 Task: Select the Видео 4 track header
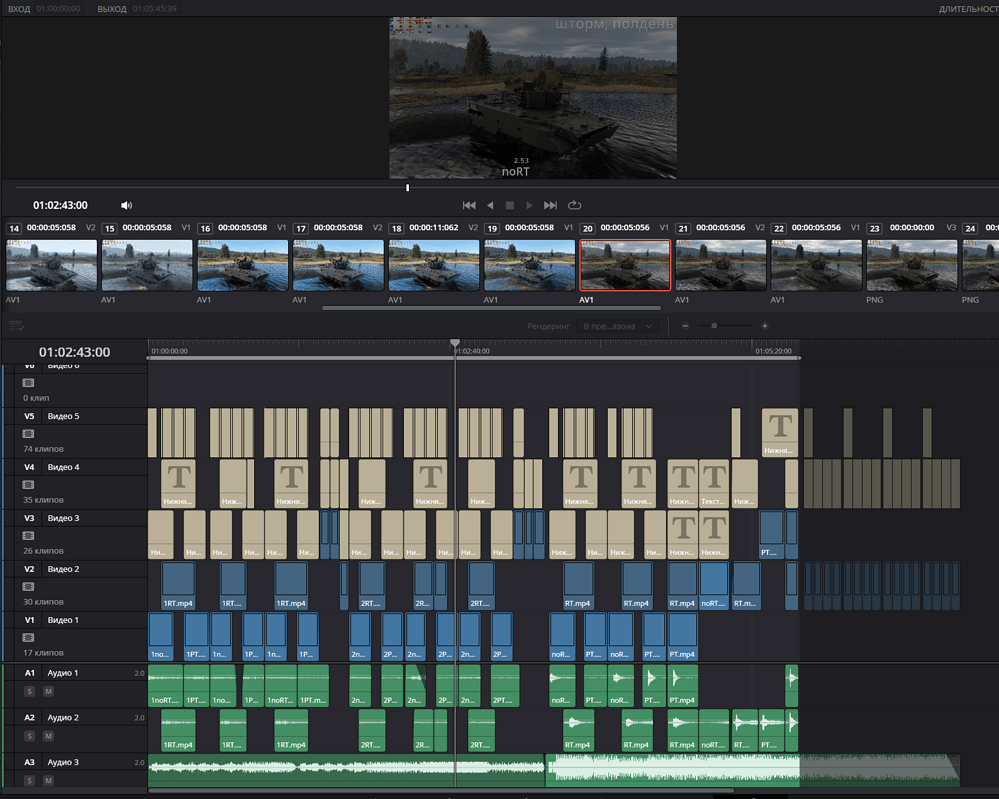[63, 467]
